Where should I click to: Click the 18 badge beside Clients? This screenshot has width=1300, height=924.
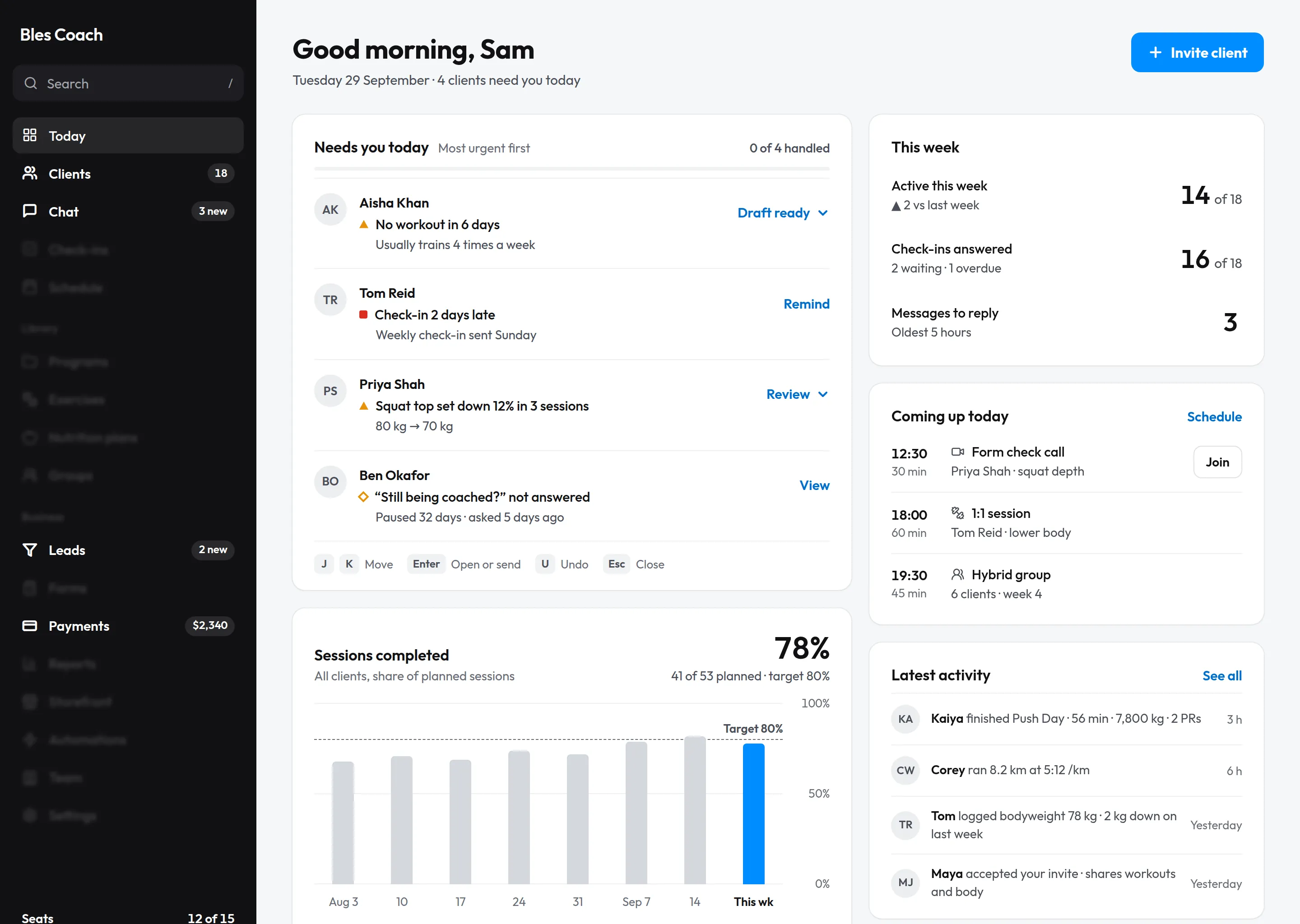pos(221,173)
